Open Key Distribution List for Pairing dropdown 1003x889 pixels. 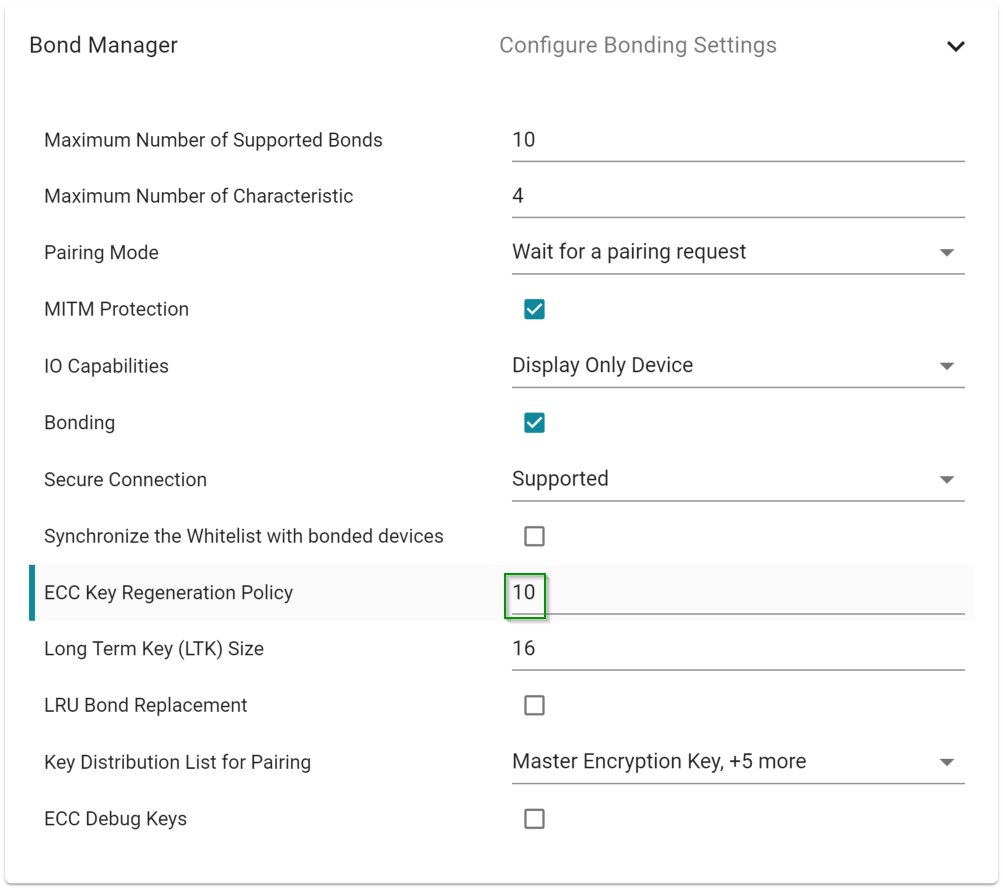tap(946, 763)
